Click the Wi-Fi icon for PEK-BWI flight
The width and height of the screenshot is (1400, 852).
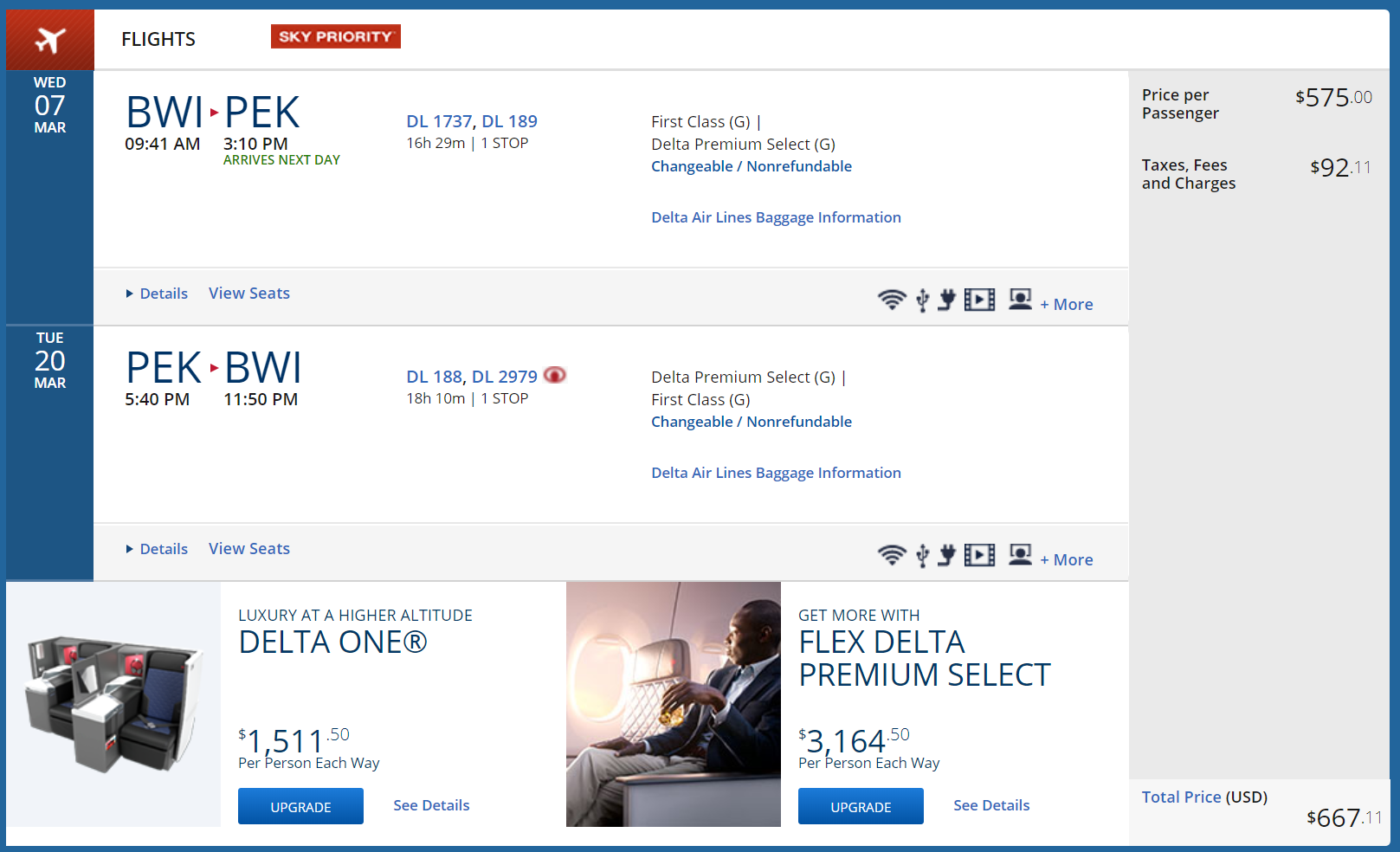tap(891, 555)
